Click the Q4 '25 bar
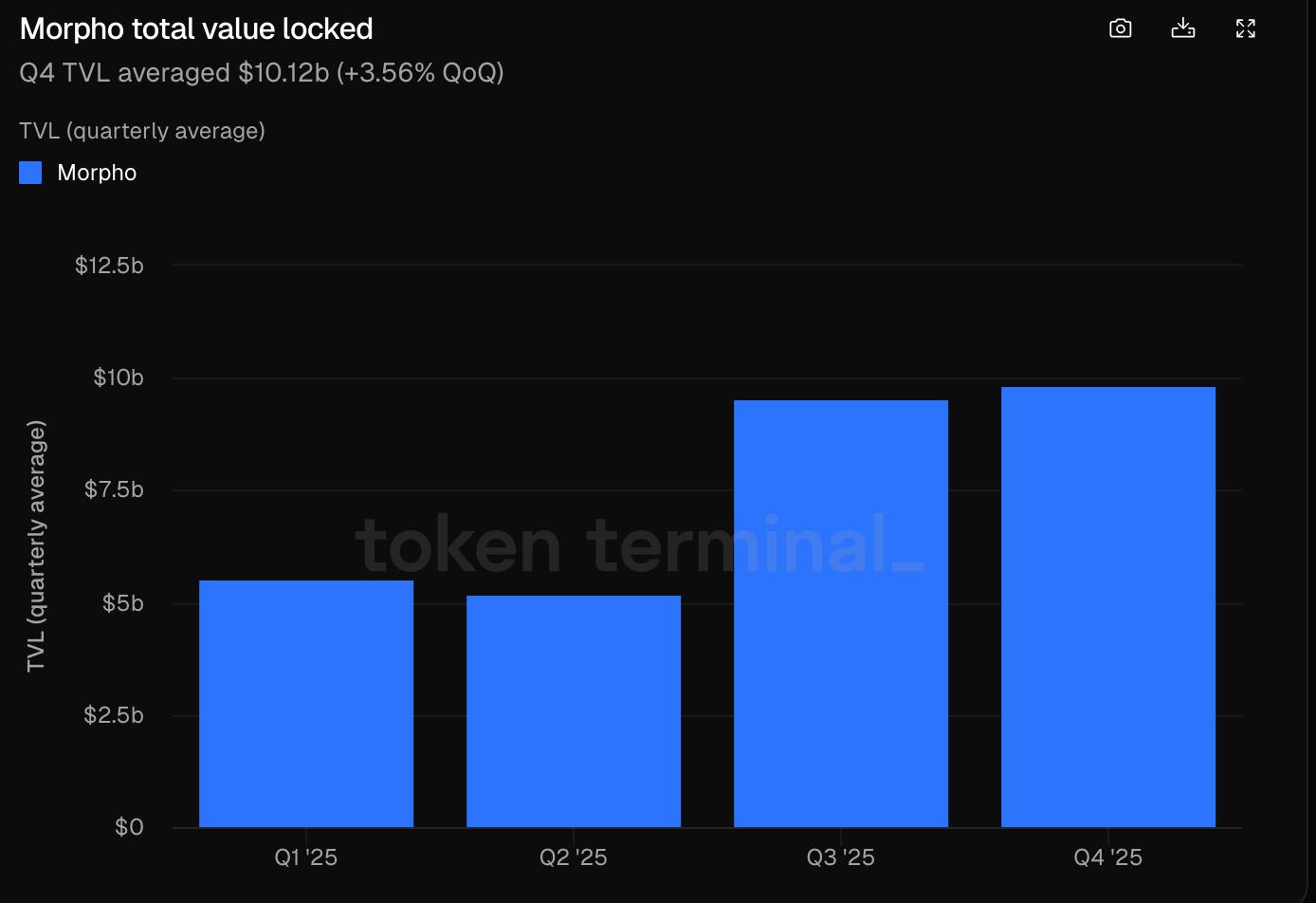Screen dimensions: 1316x903 point(1108,607)
